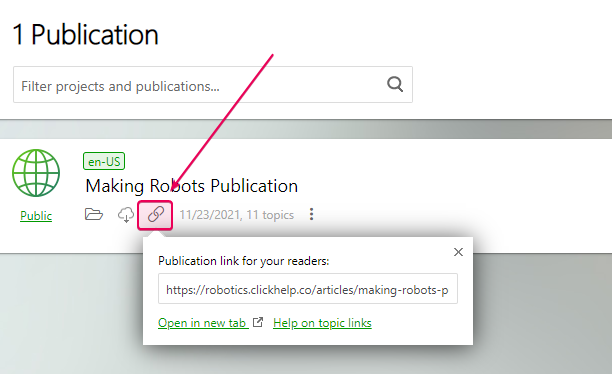Open the three-dot more options menu

coord(311,214)
